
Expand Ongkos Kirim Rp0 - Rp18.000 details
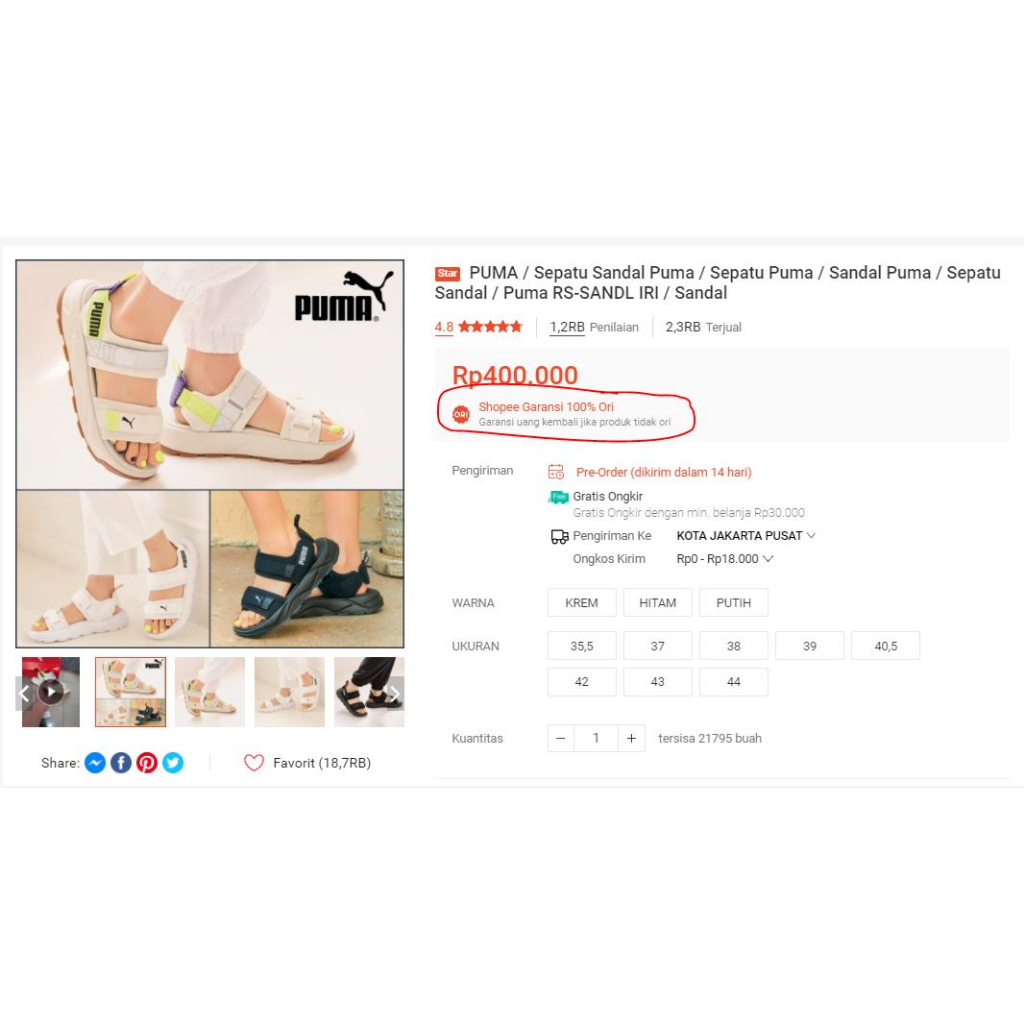click(x=724, y=559)
